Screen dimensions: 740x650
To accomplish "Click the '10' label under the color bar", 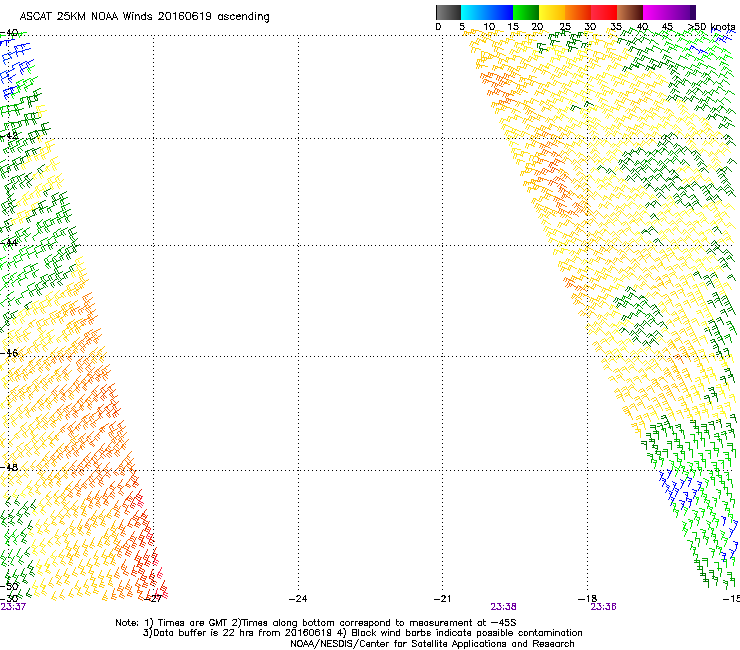I will pos(489,26).
